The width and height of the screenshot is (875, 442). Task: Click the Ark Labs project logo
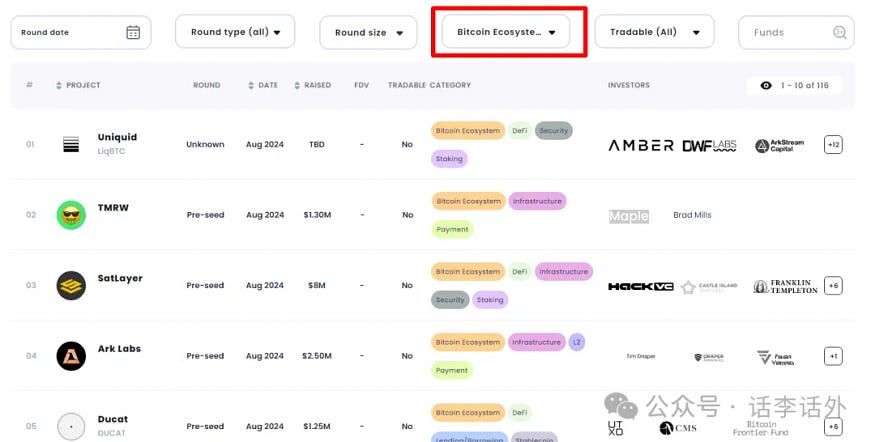(x=71, y=356)
